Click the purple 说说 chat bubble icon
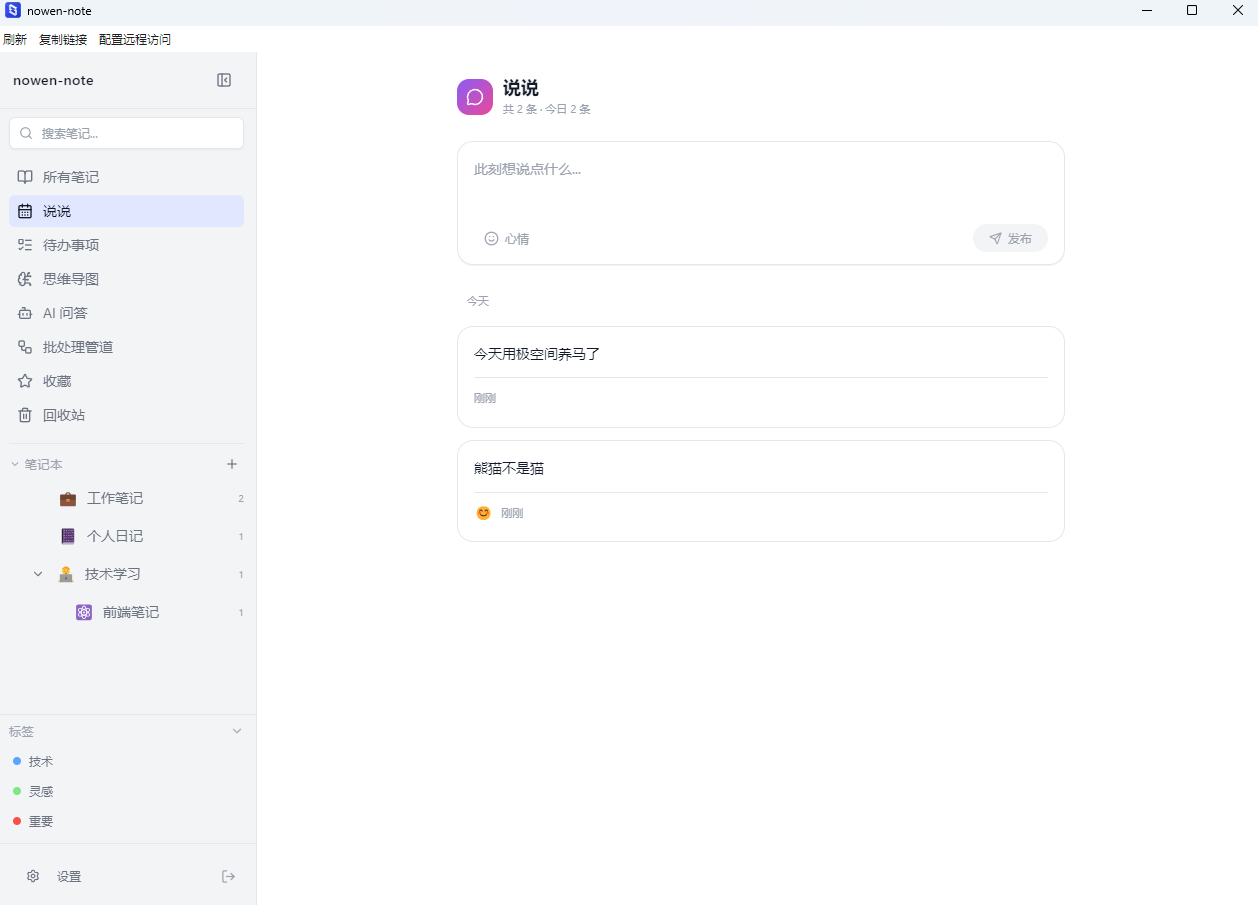 [x=475, y=97]
